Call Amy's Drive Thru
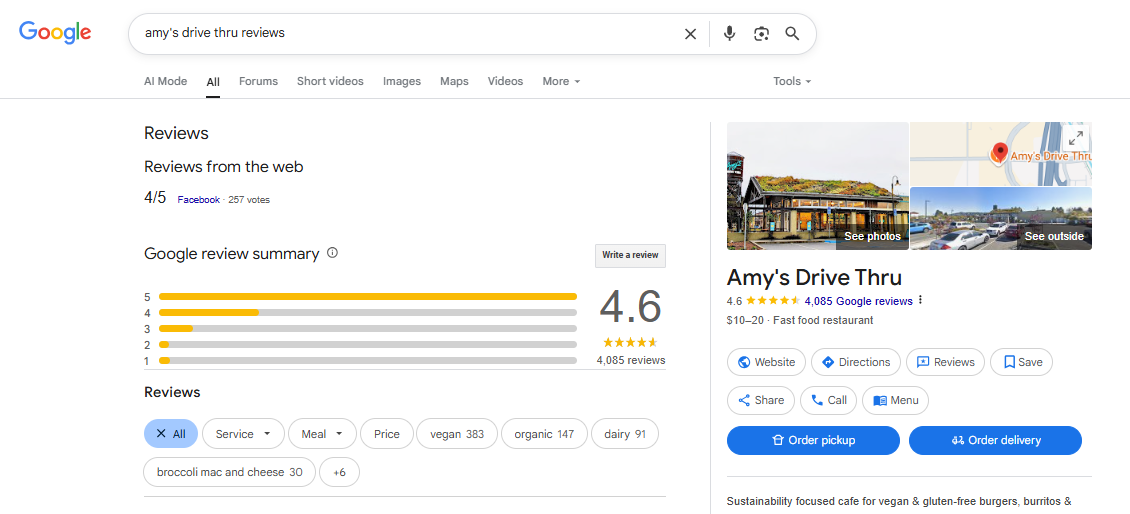The height and width of the screenshot is (514, 1130). [x=829, y=400]
